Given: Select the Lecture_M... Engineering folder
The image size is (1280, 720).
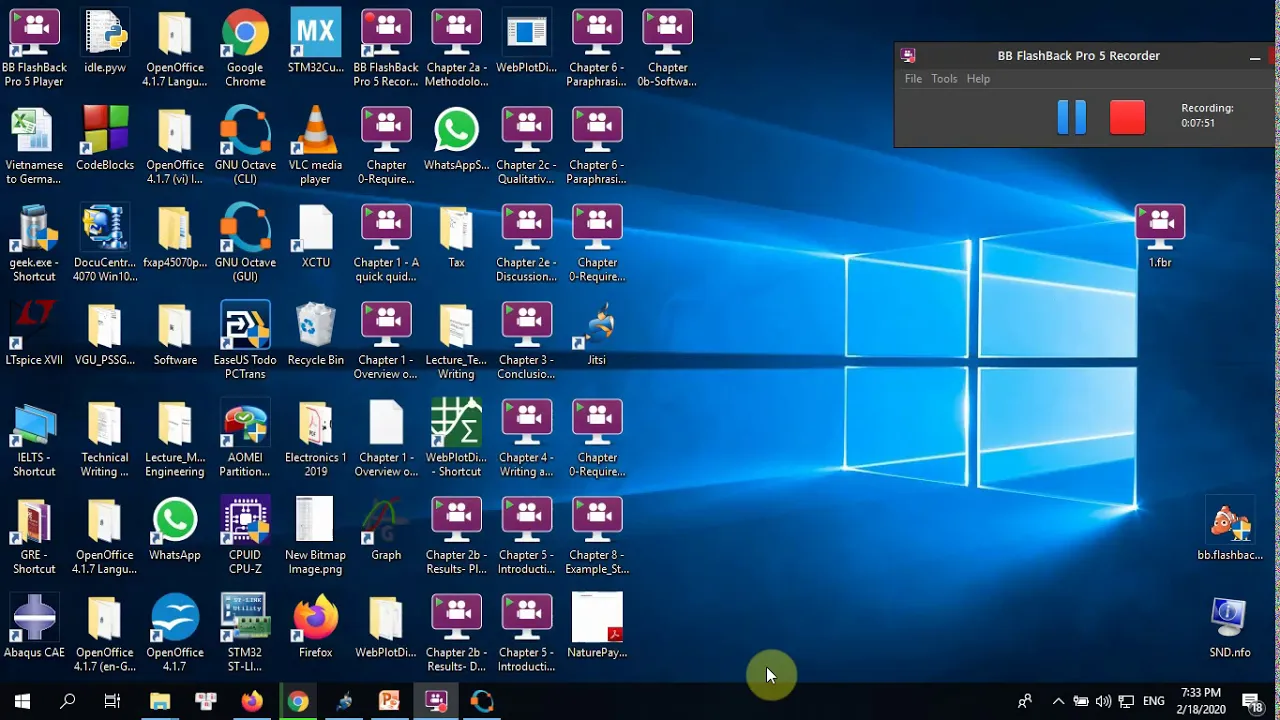Looking at the screenshot, I should (x=175, y=438).
